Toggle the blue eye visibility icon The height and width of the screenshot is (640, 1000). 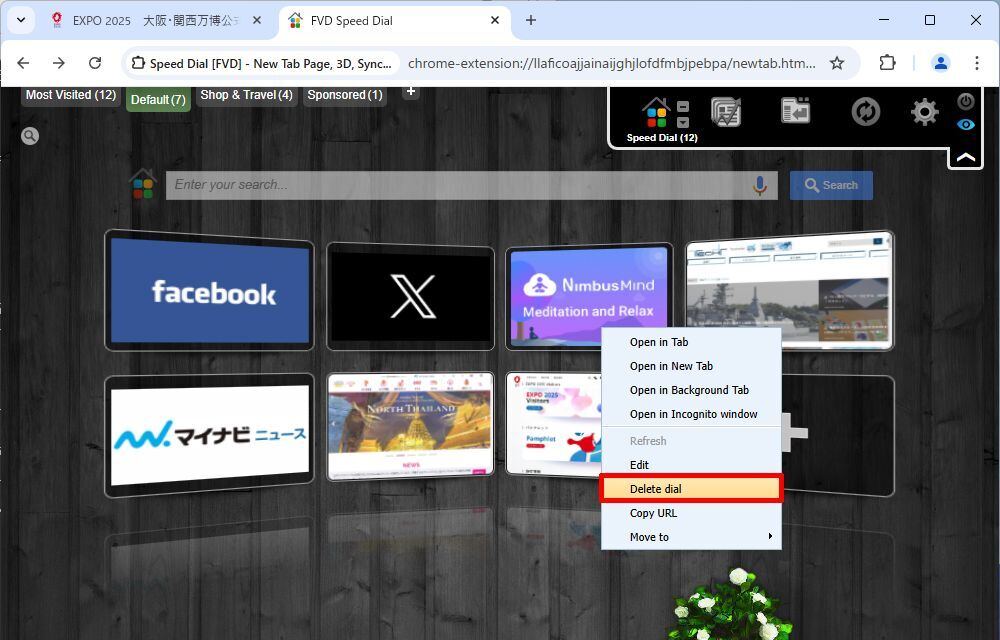click(x=966, y=124)
